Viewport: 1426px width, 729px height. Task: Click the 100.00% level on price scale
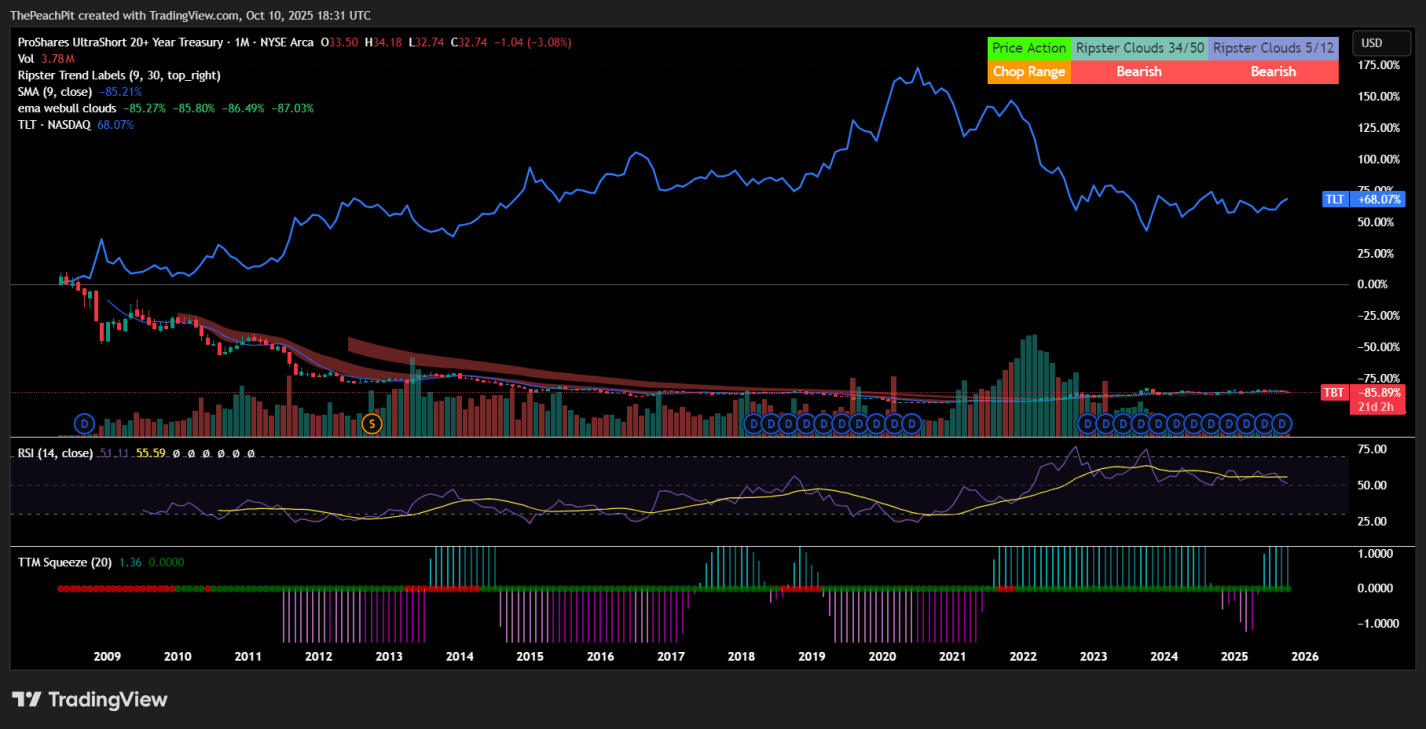(x=1376, y=159)
